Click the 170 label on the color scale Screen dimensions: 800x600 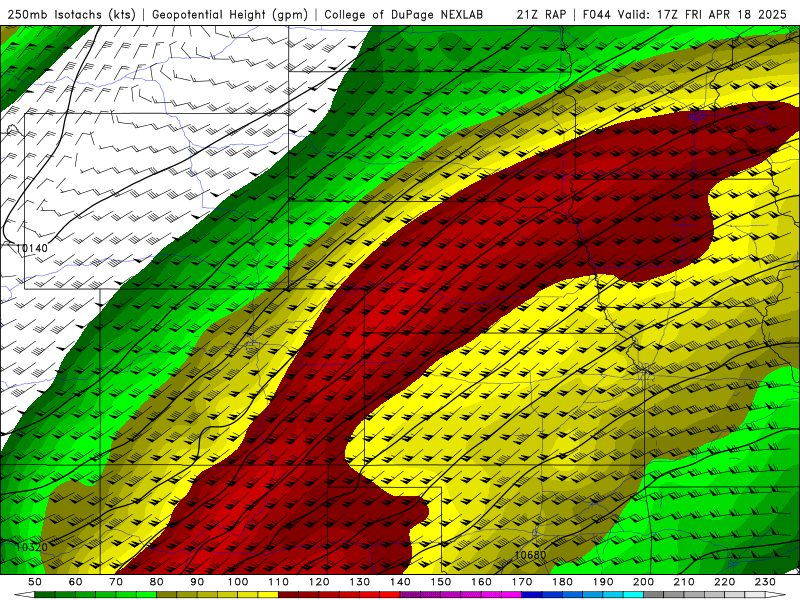[x=522, y=582]
